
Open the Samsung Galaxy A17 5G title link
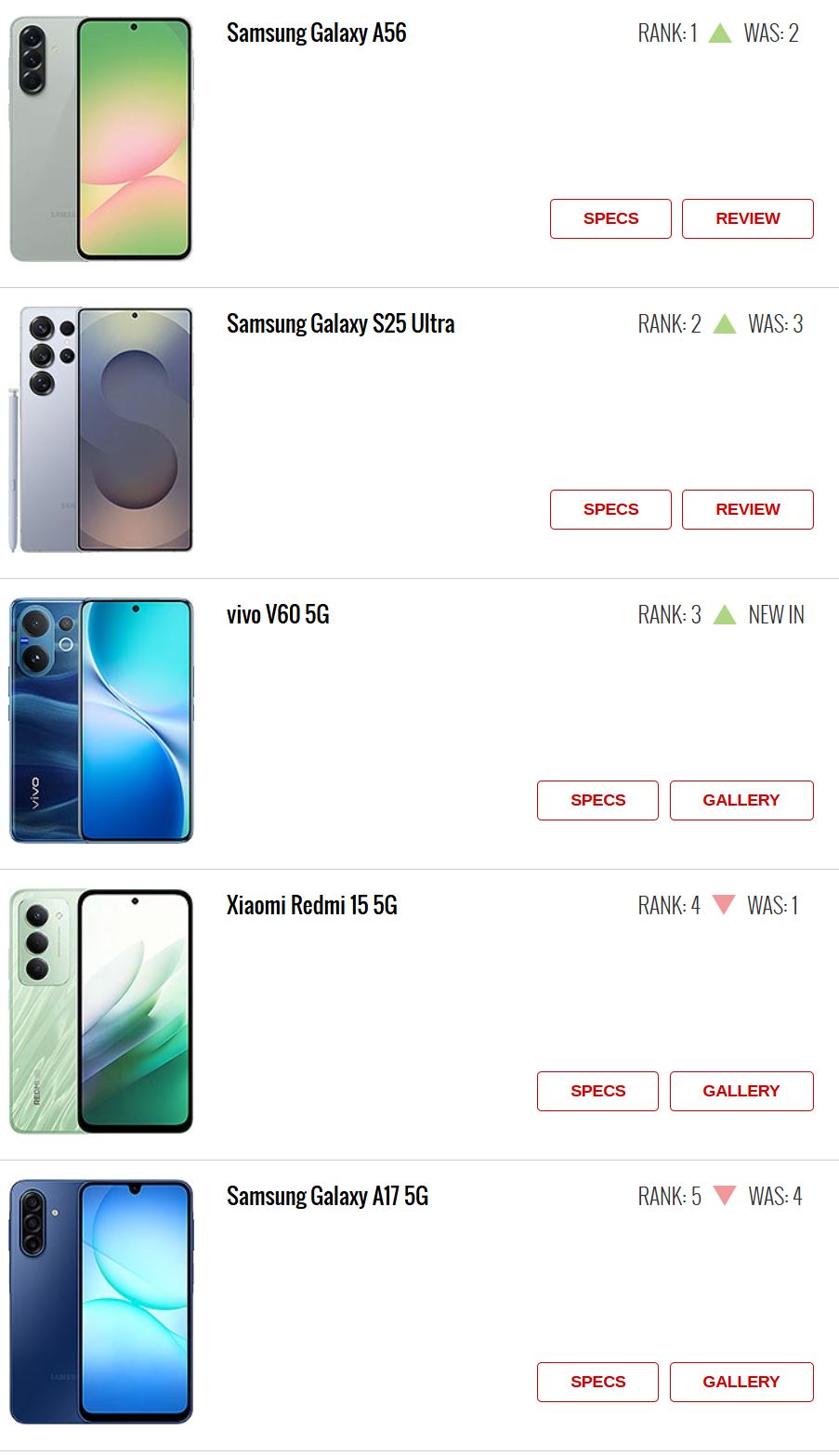tap(327, 1196)
